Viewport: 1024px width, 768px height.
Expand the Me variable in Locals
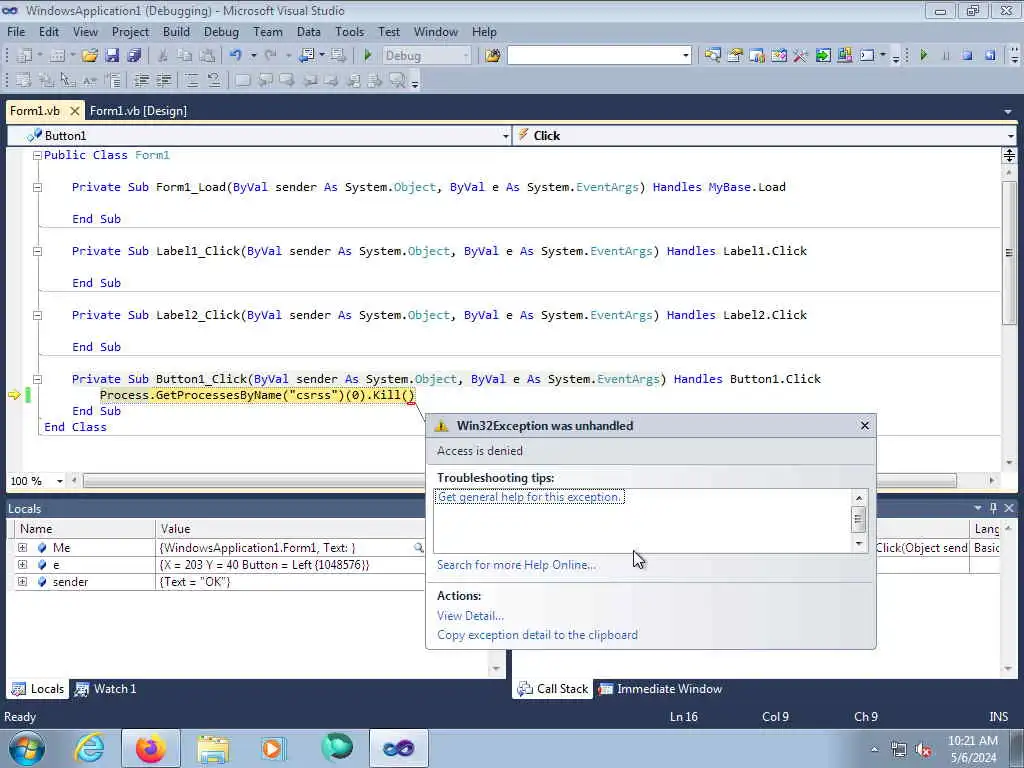coord(23,547)
